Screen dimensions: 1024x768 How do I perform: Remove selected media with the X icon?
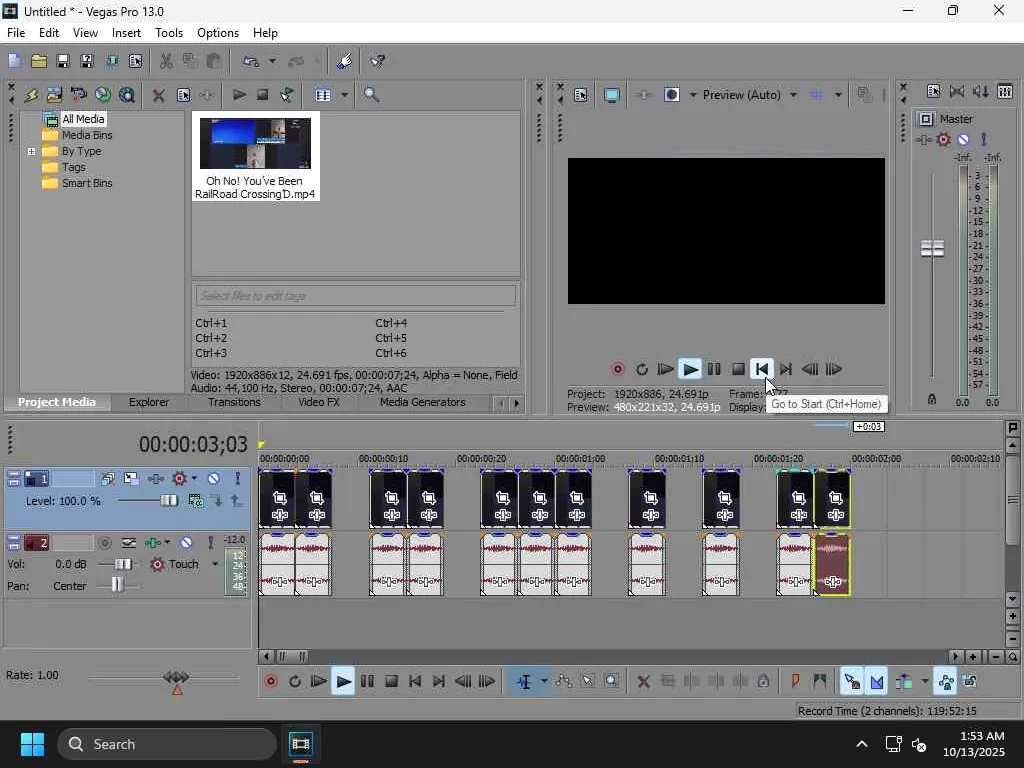pos(158,95)
